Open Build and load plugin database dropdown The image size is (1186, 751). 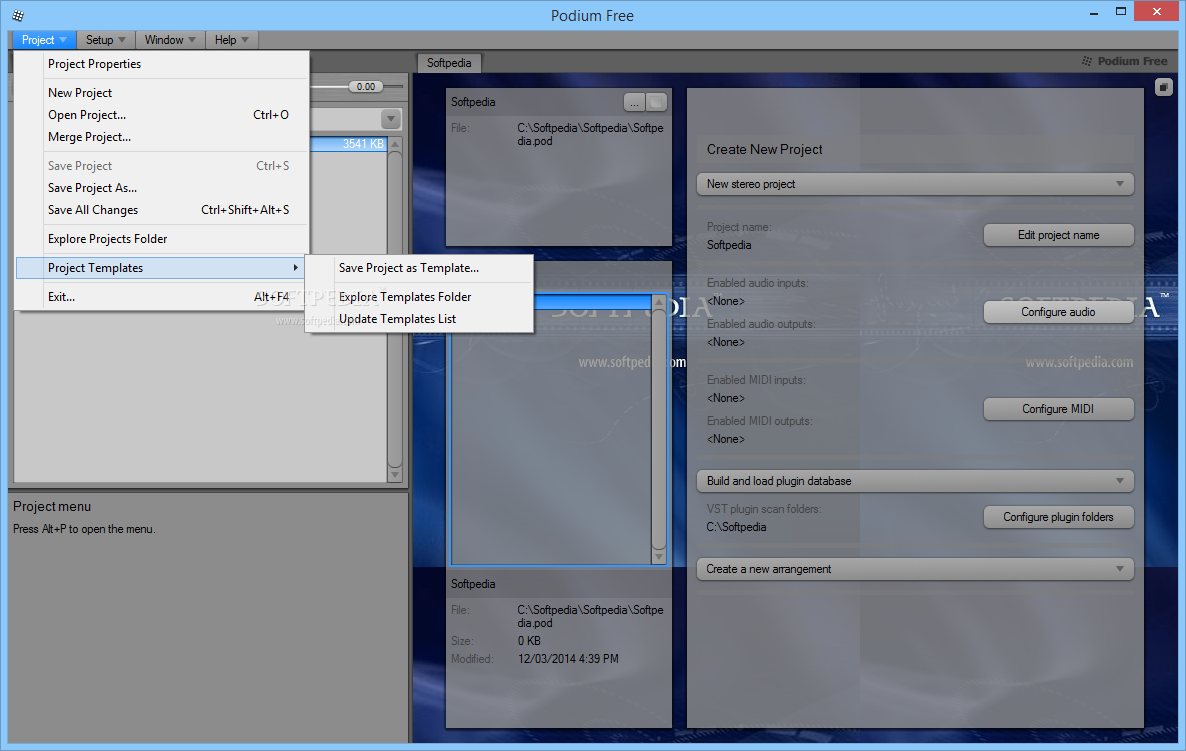915,481
